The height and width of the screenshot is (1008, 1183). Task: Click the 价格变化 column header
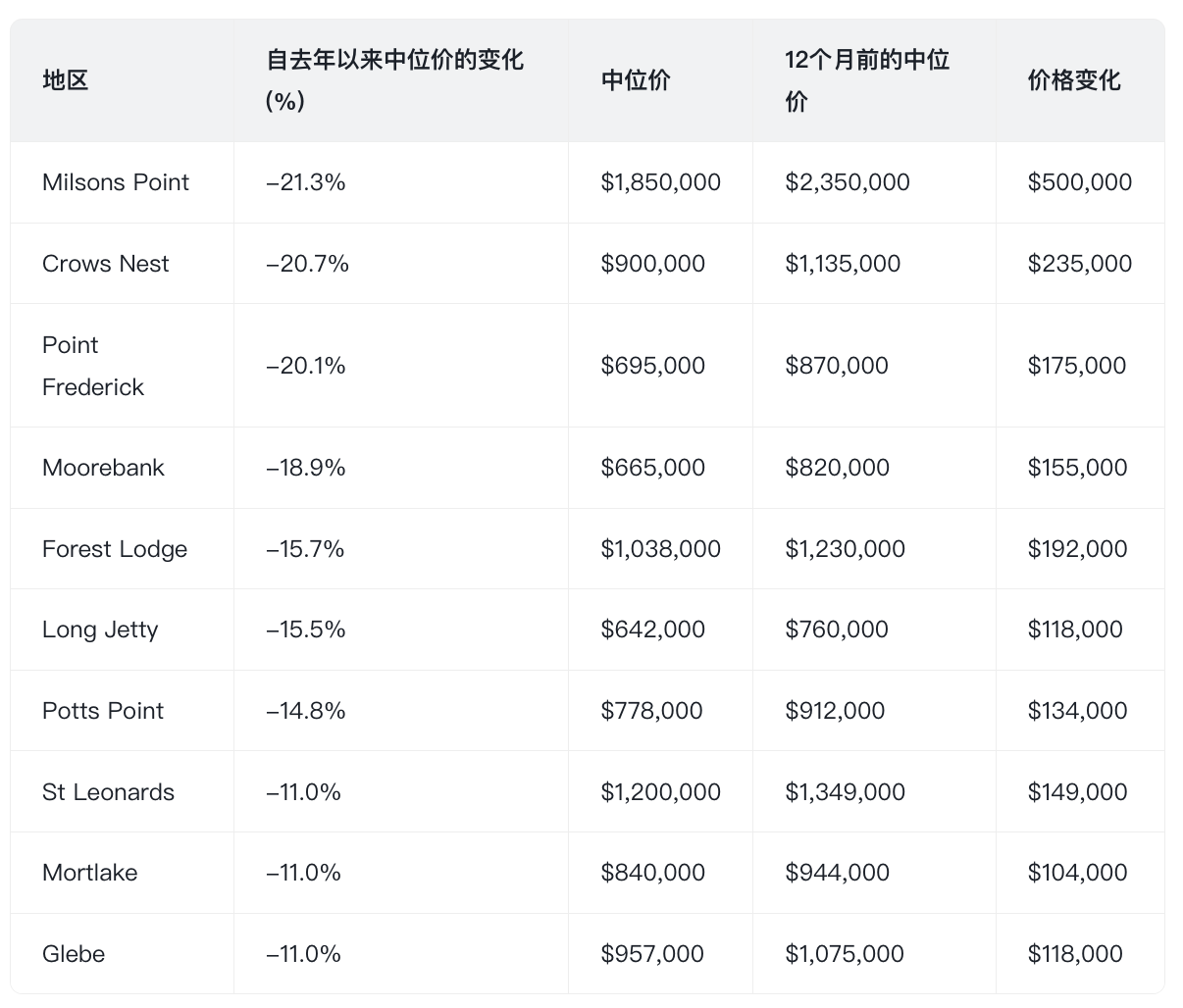coord(1074,80)
